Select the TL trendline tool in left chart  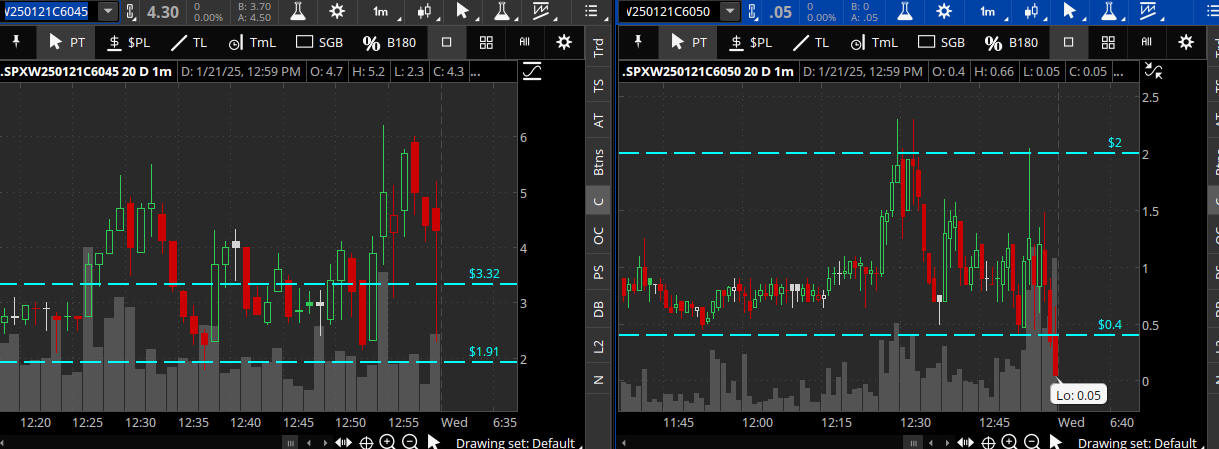pos(188,43)
